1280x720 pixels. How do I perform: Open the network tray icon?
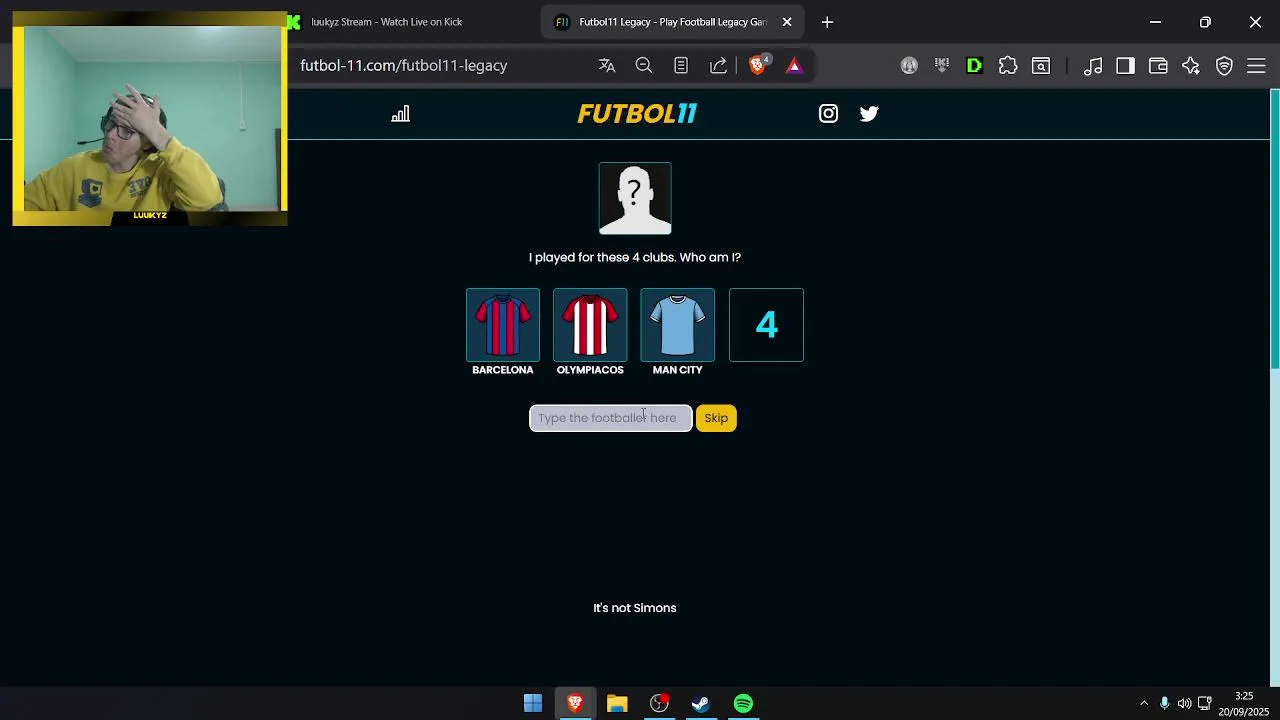coord(1205,704)
